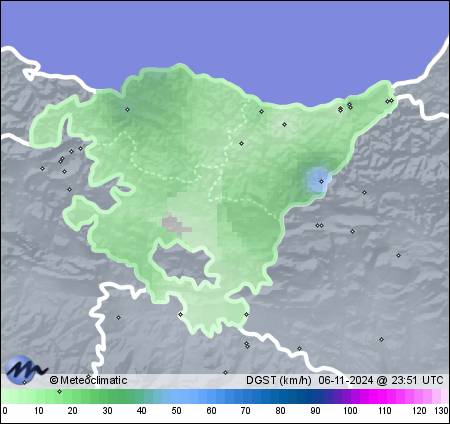This screenshot has width=450, height=424.
Task: Open the ©Meteoclimatic copyright link
Action: tap(88, 380)
